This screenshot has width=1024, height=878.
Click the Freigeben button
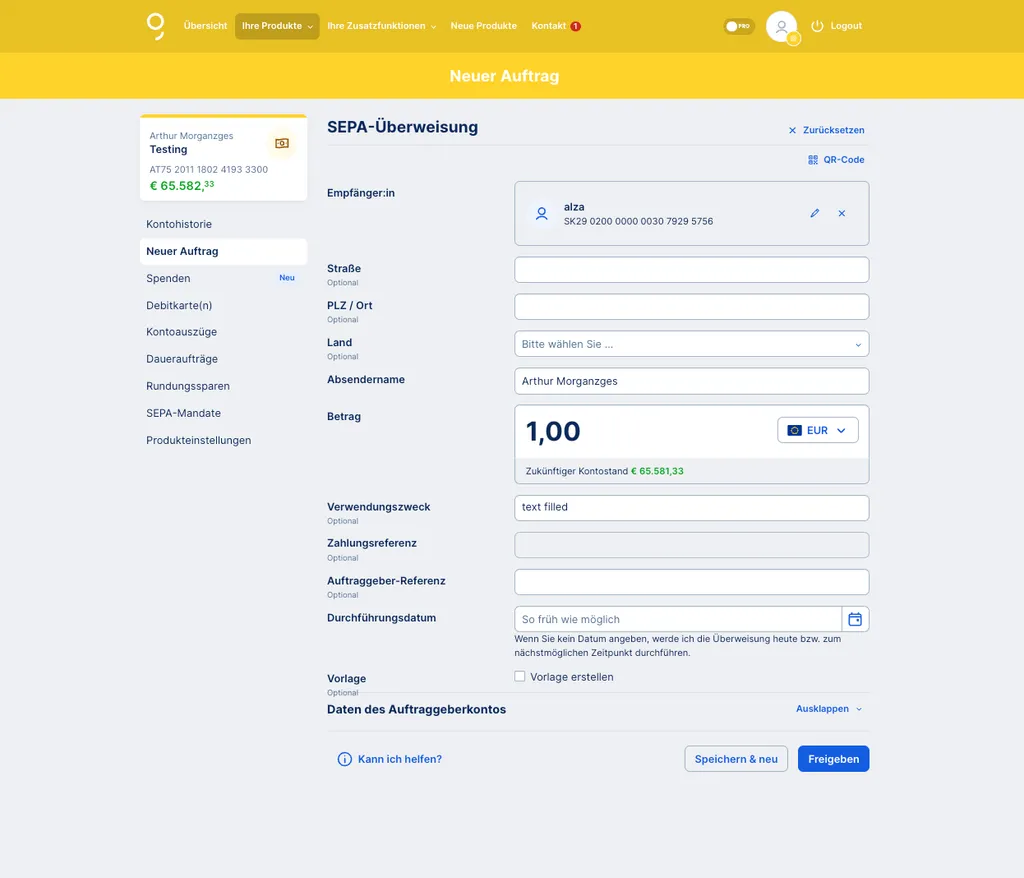point(833,759)
